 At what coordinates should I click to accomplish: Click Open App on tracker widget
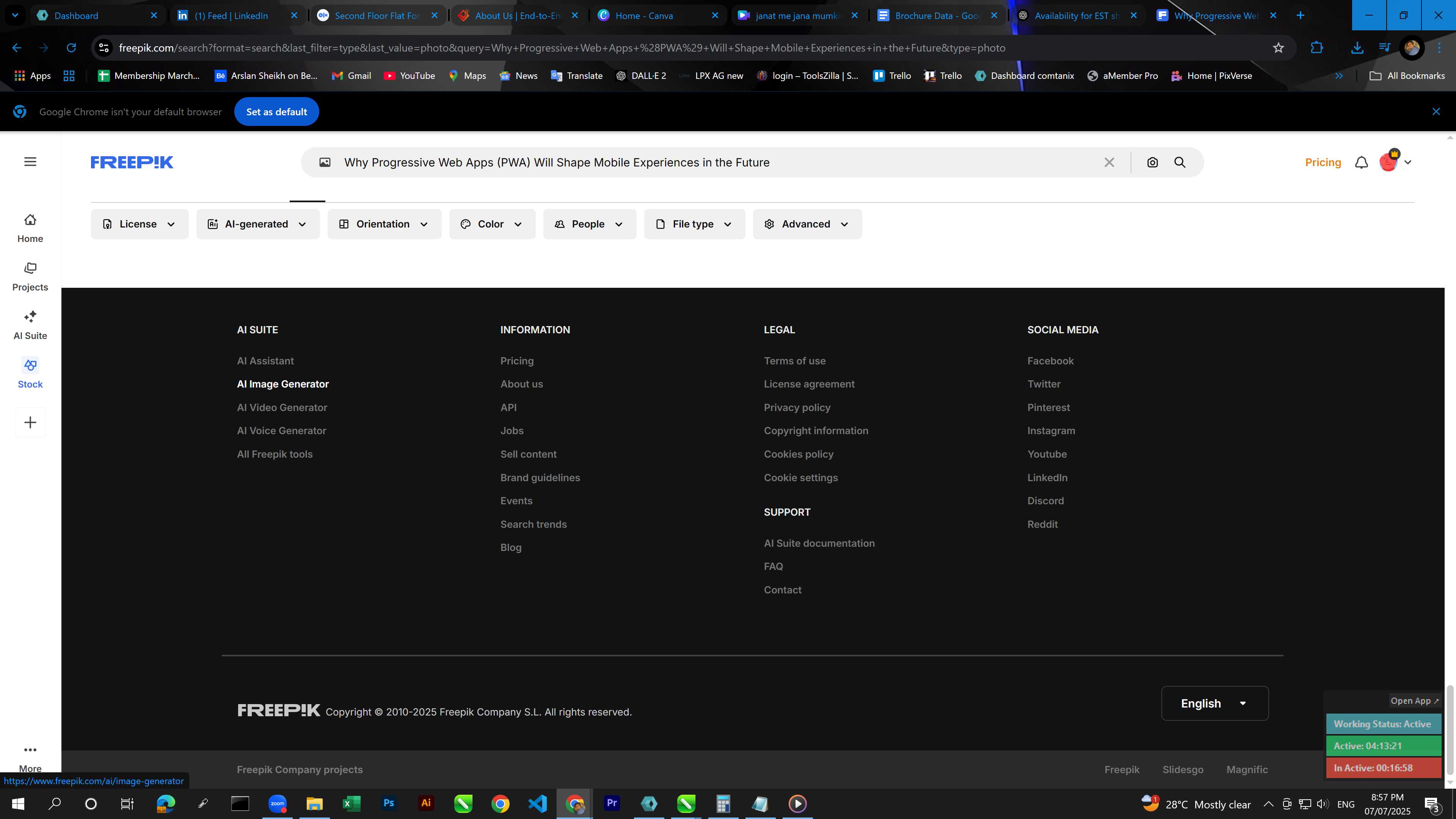1414,700
